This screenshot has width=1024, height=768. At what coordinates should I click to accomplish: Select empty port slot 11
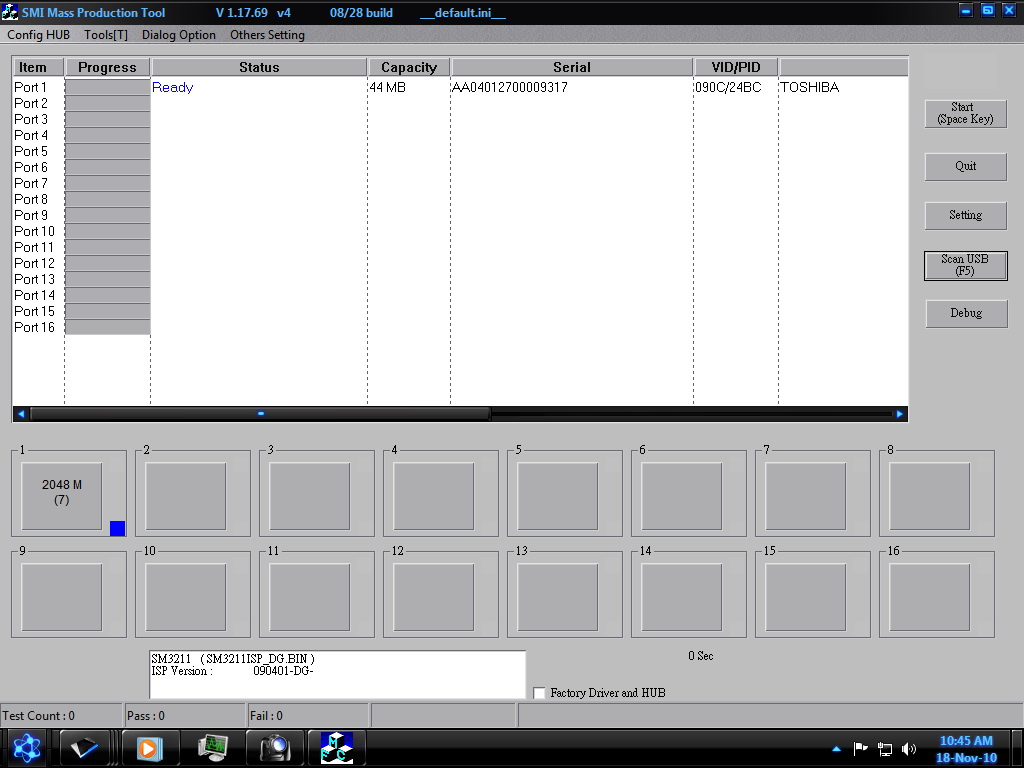[310, 597]
